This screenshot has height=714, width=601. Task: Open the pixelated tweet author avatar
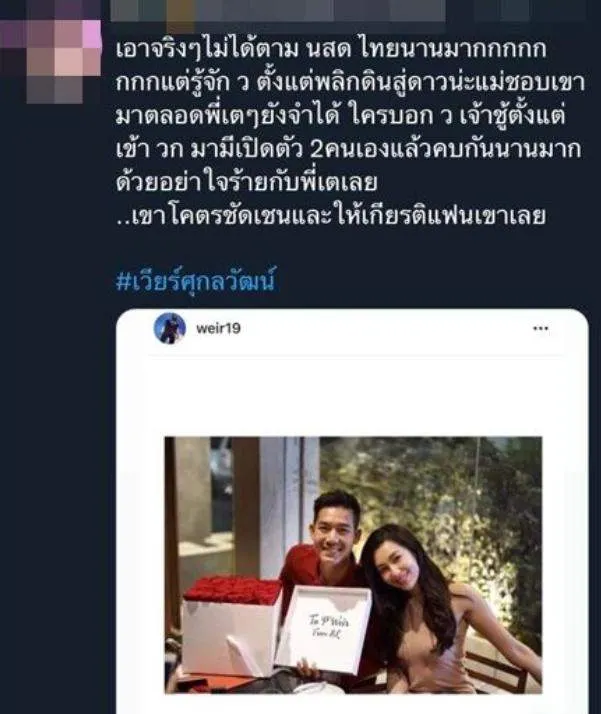pos(51,61)
